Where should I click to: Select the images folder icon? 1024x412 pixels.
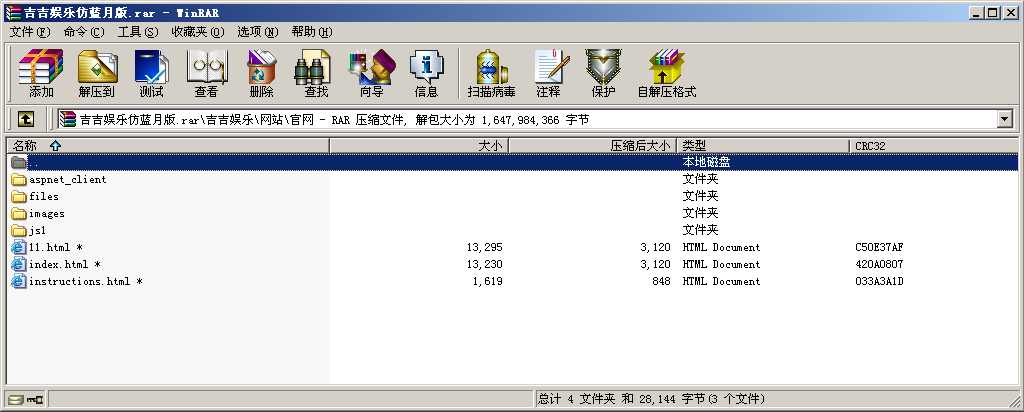pyautogui.click(x=19, y=214)
